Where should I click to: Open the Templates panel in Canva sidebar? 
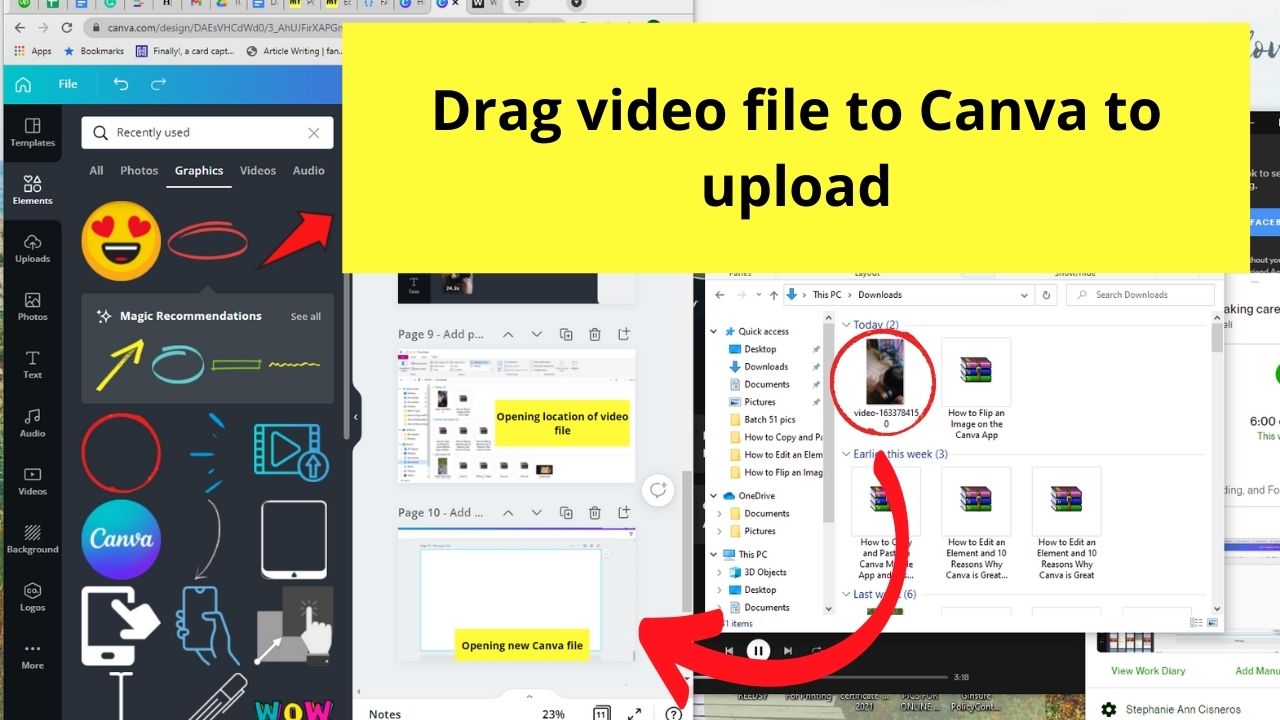[32, 133]
